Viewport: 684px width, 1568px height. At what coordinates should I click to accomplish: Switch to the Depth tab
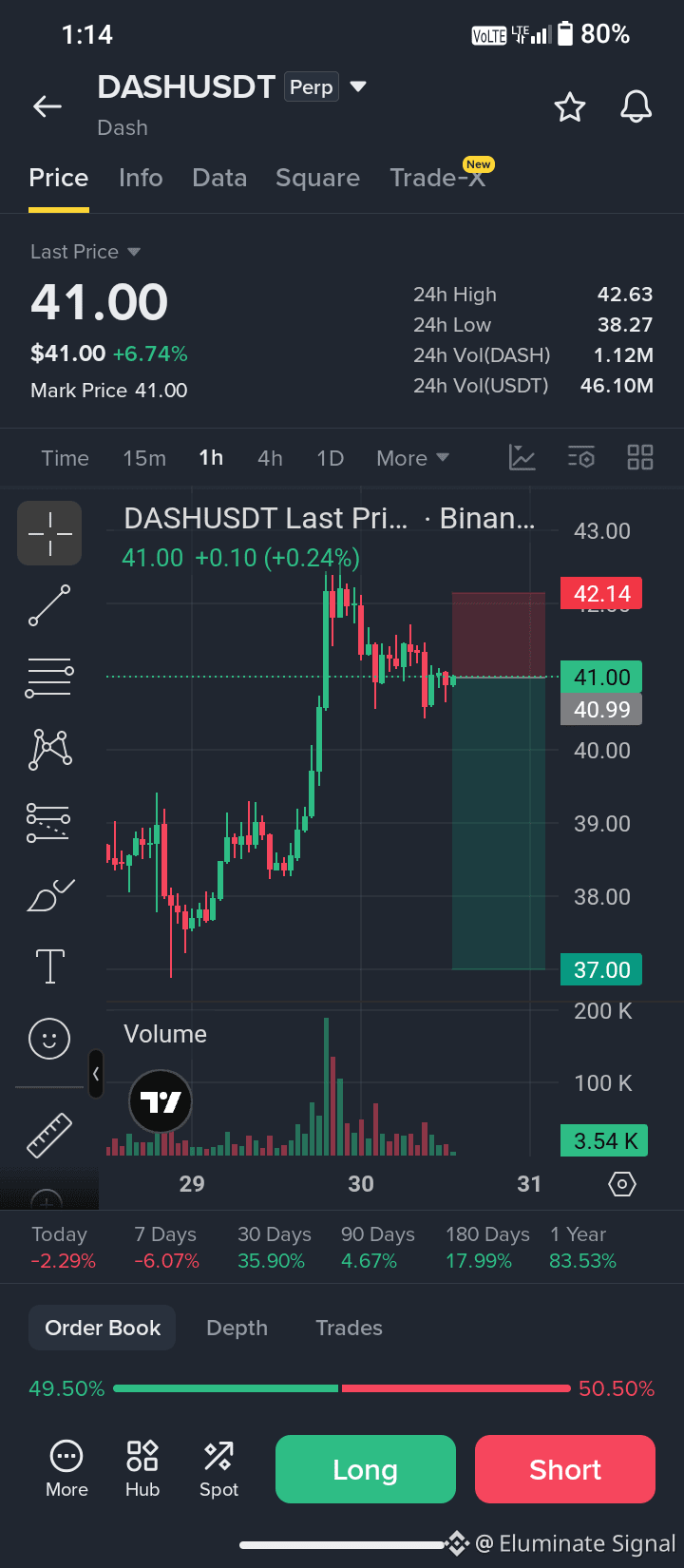pyautogui.click(x=237, y=1328)
